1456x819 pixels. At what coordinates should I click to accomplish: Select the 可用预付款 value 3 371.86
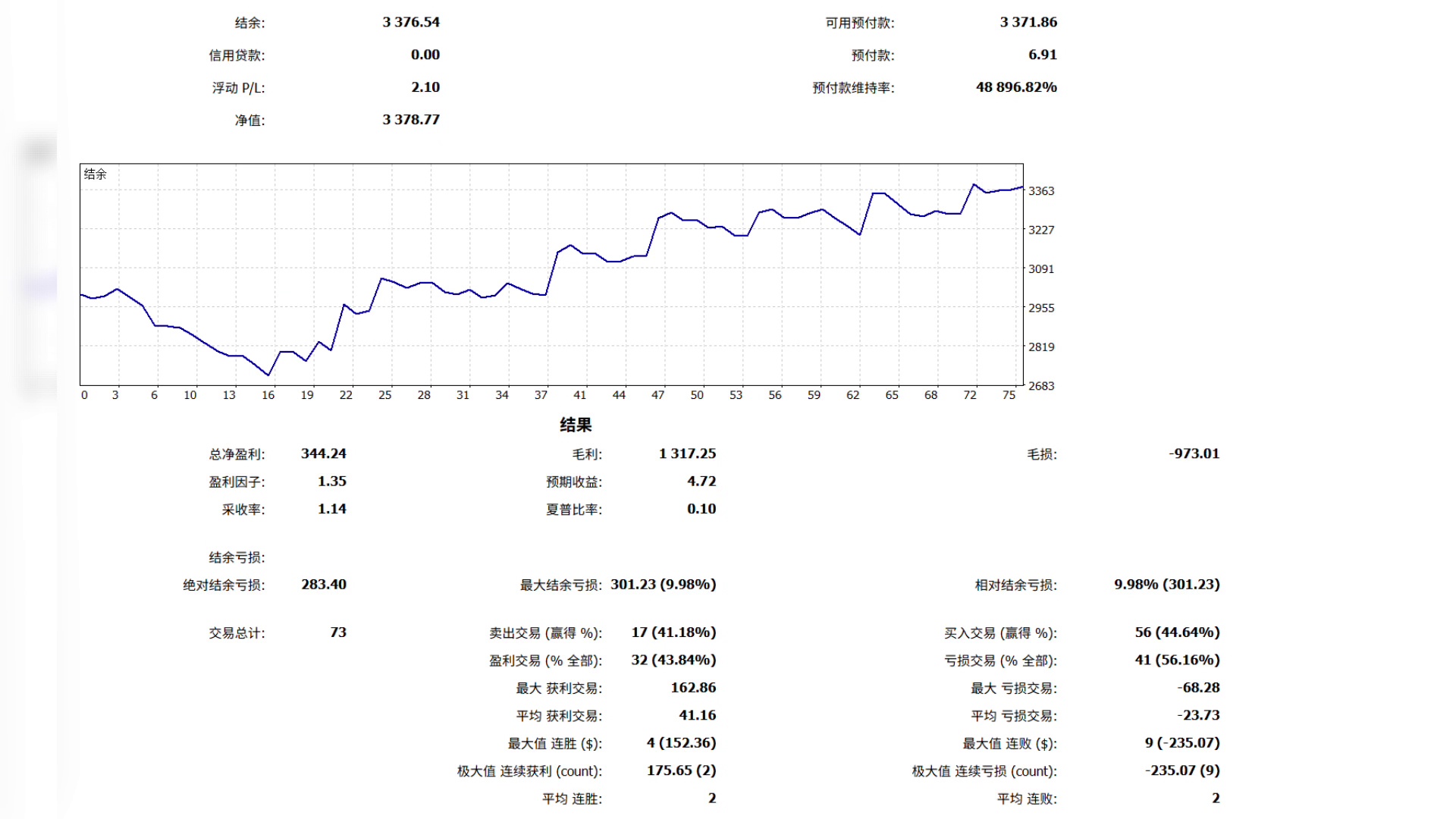pyautogui.click(x=1028, y=22)
